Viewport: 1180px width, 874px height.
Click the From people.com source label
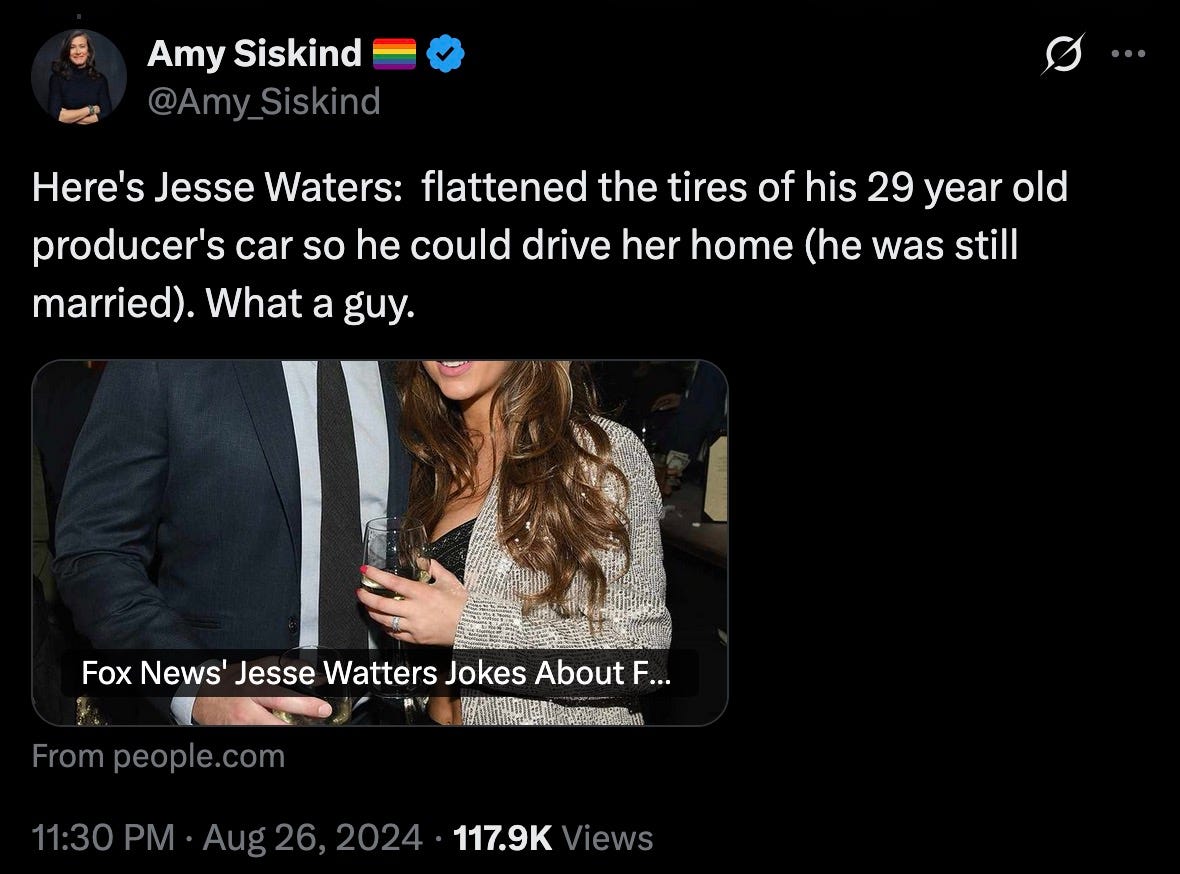(x=159, y=756)
